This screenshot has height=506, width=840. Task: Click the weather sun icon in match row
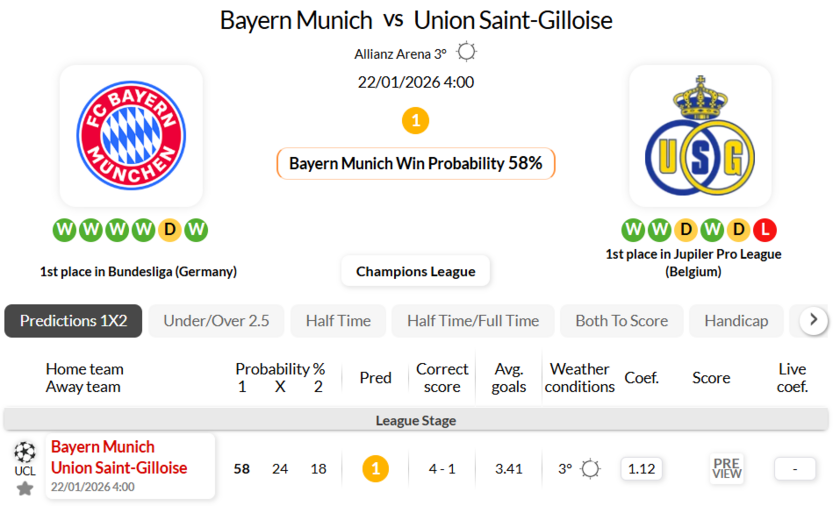pos(591,468)
